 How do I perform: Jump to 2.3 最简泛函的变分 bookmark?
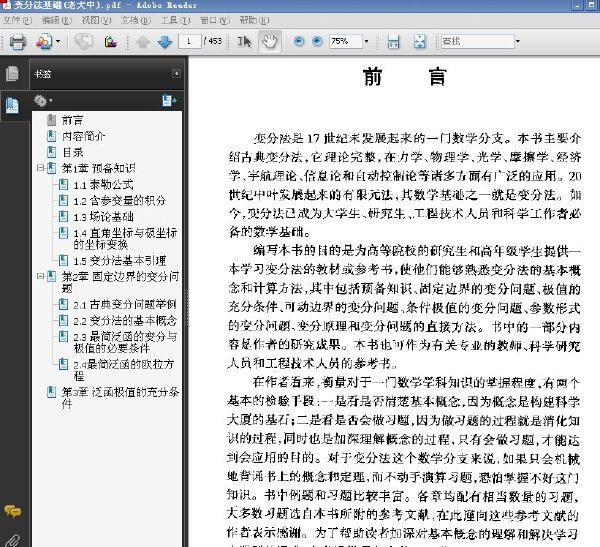point(125,342)
